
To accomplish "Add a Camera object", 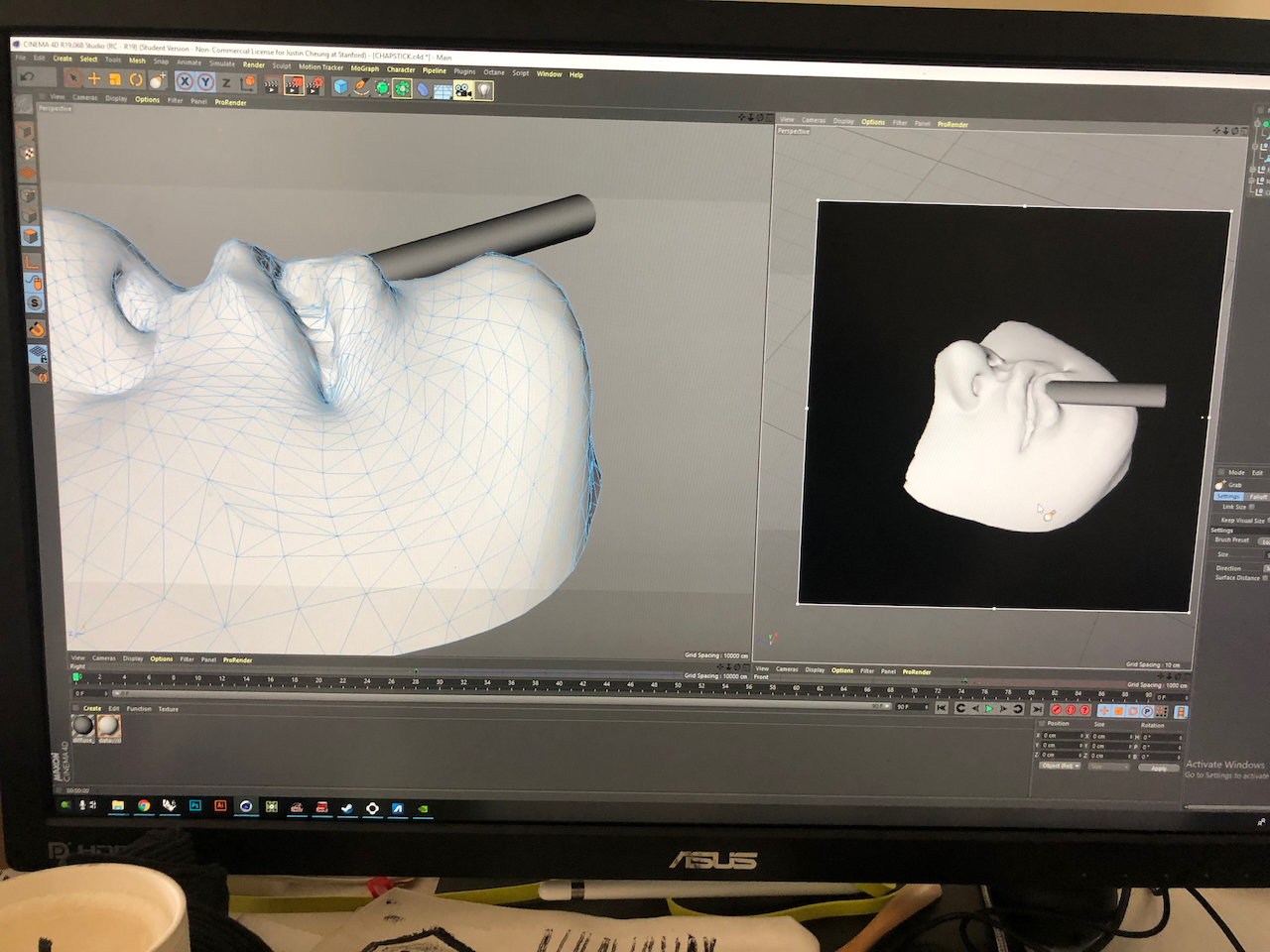I will 463,90.
